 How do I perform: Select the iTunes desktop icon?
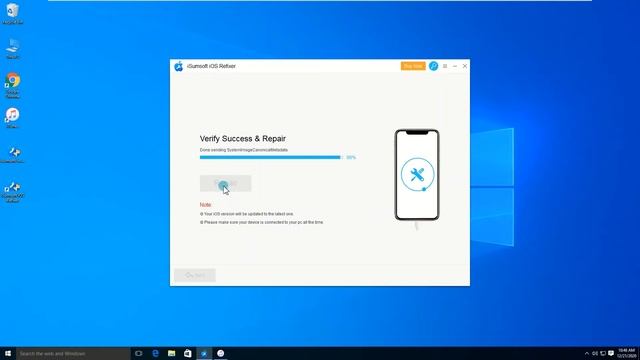[13, 118]
